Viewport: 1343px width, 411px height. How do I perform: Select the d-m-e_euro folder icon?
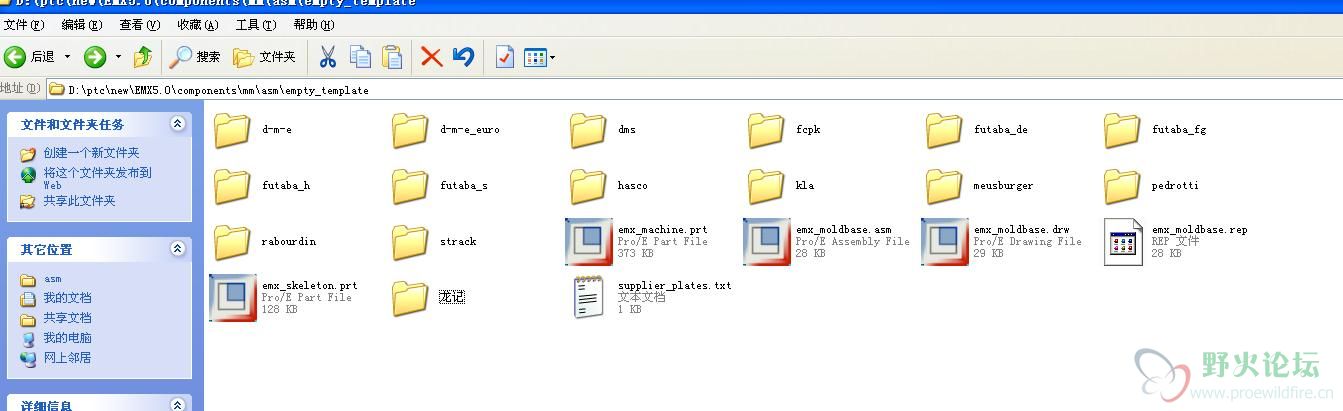tap(410, 130)
